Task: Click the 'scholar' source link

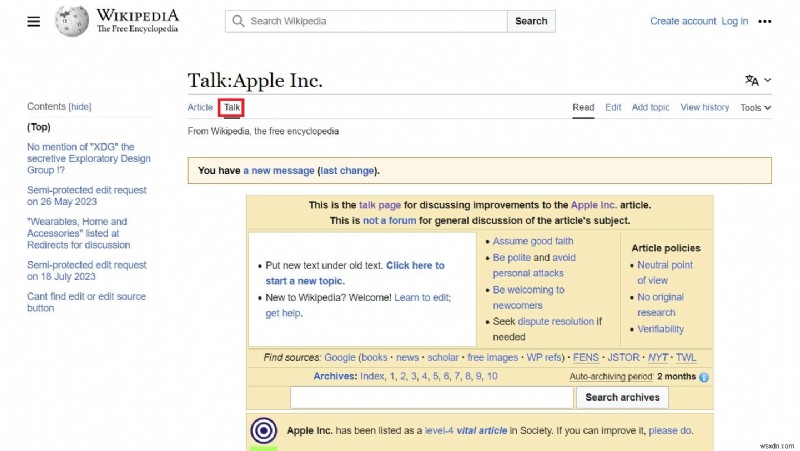Action: (x=443, y=358)
